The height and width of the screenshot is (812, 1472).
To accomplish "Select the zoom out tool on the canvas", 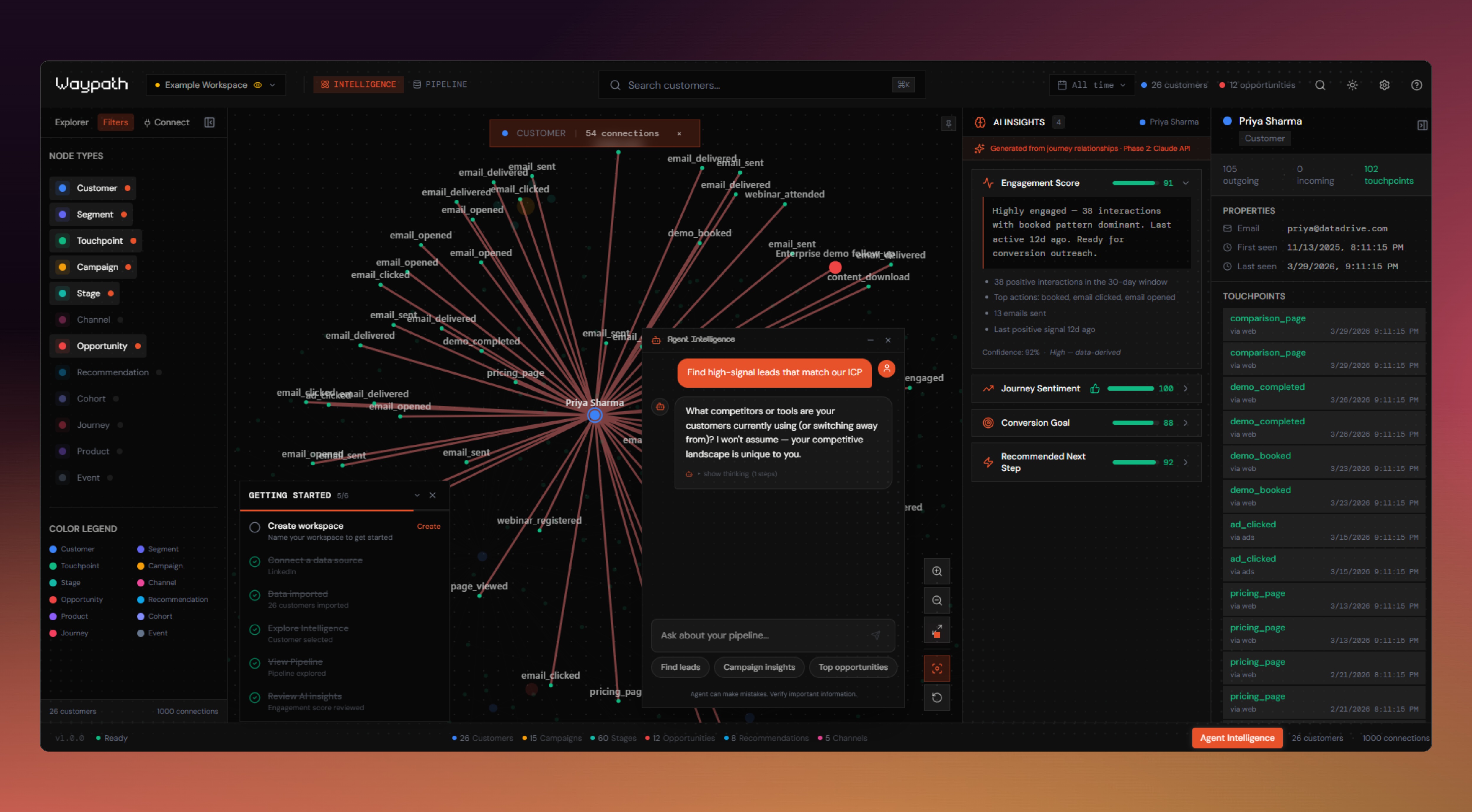I will click(x=936, y=601).
